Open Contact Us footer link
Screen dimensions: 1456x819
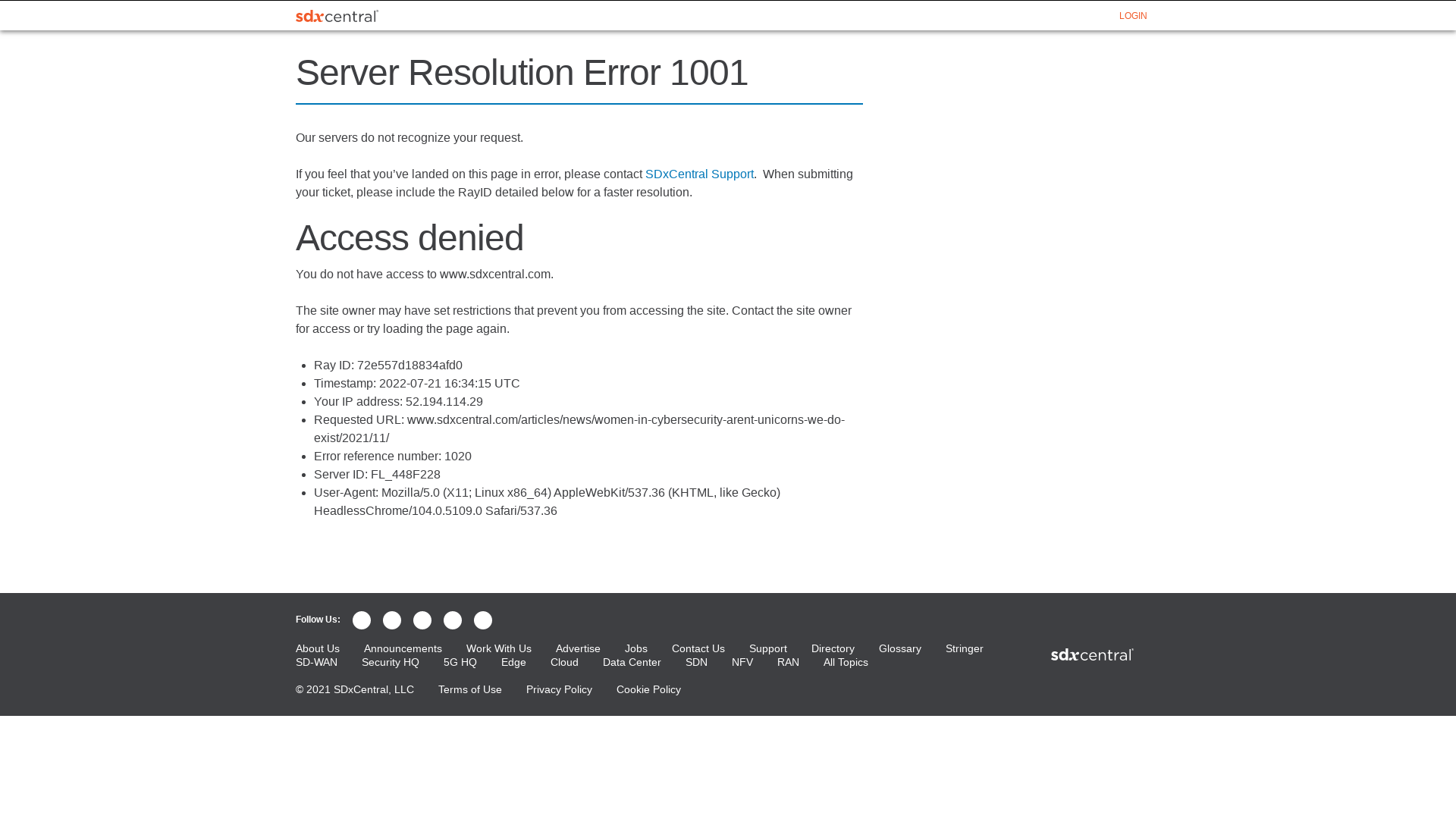coord(698,649)
